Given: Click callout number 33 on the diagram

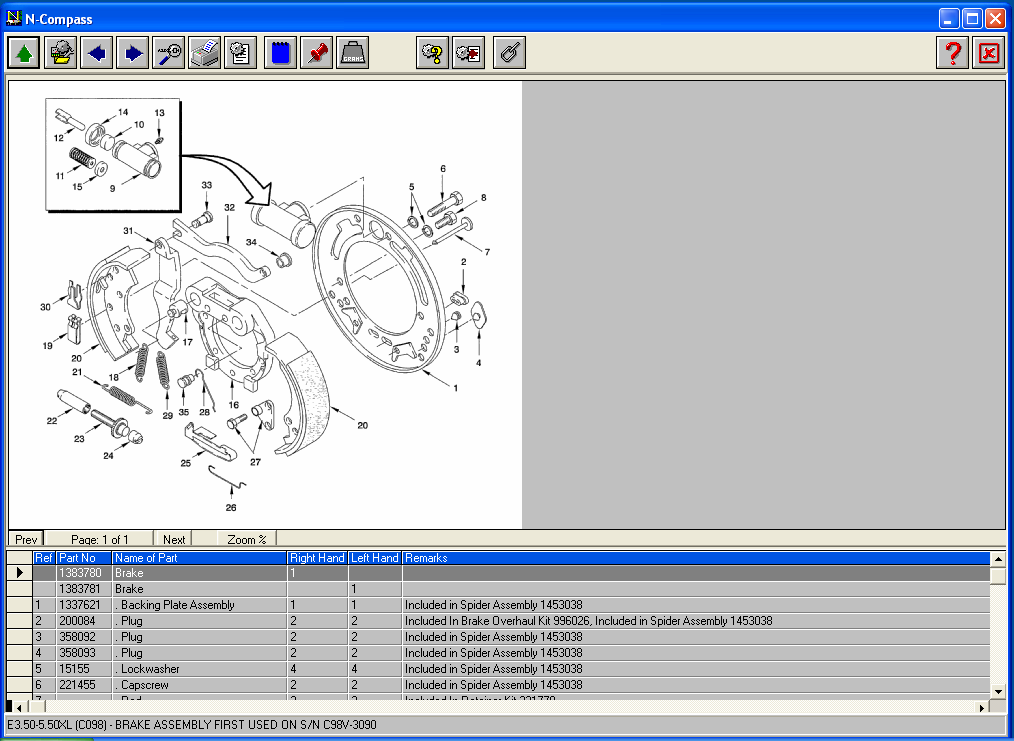Looking at the screenshot, I should pyautogui.click(x=206, y=185).
